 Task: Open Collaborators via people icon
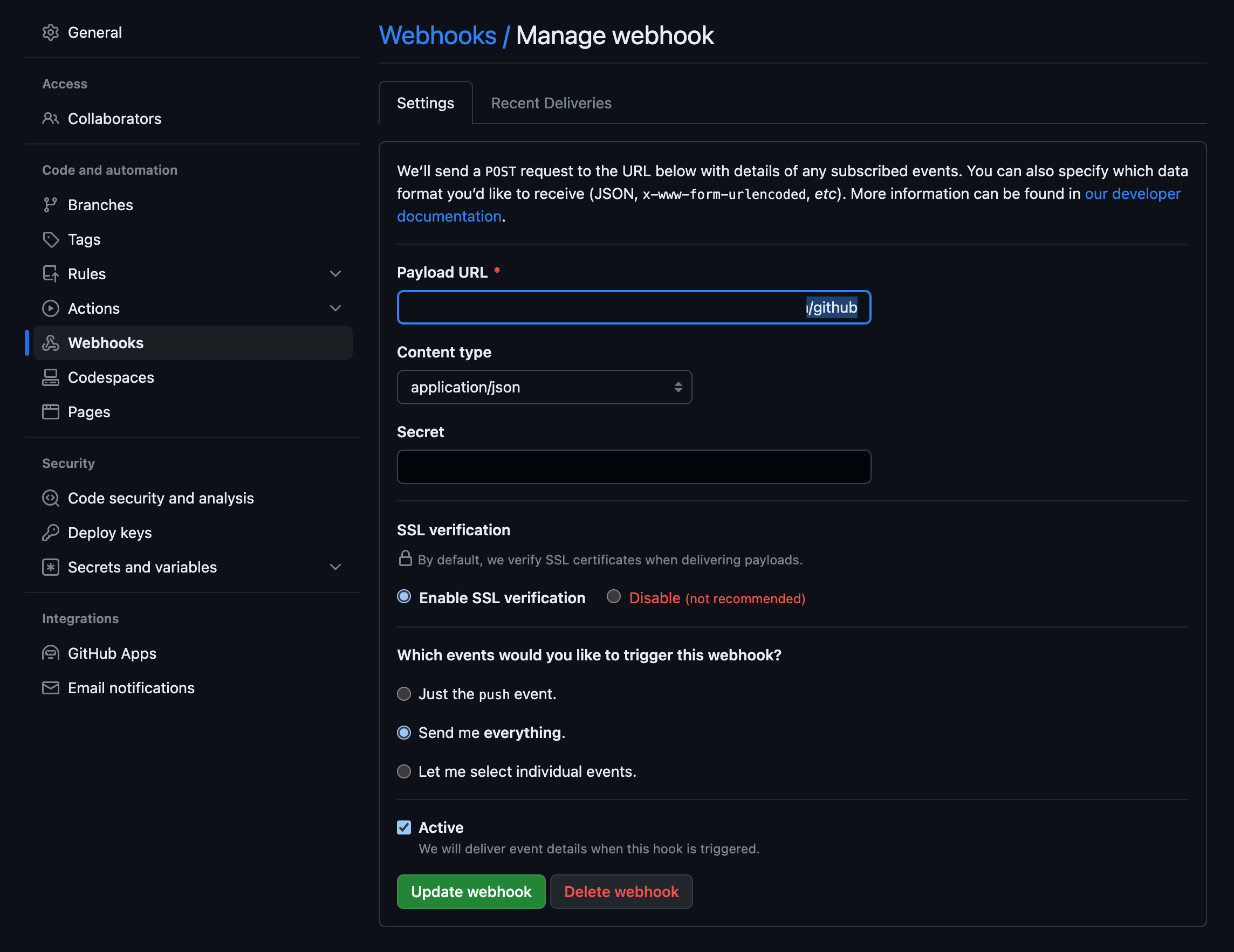(x=50, y=119)
